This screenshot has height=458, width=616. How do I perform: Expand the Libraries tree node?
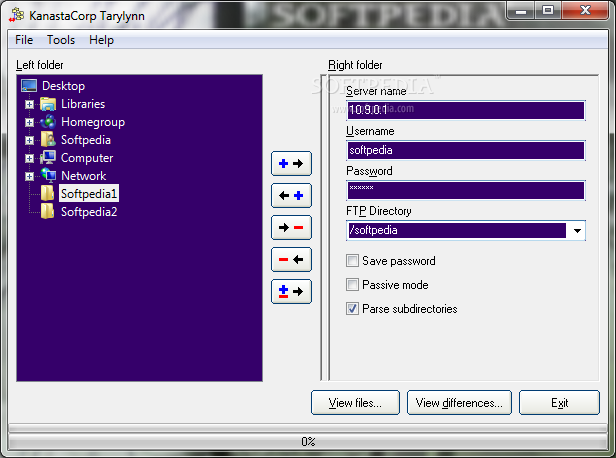pos(29,104)
